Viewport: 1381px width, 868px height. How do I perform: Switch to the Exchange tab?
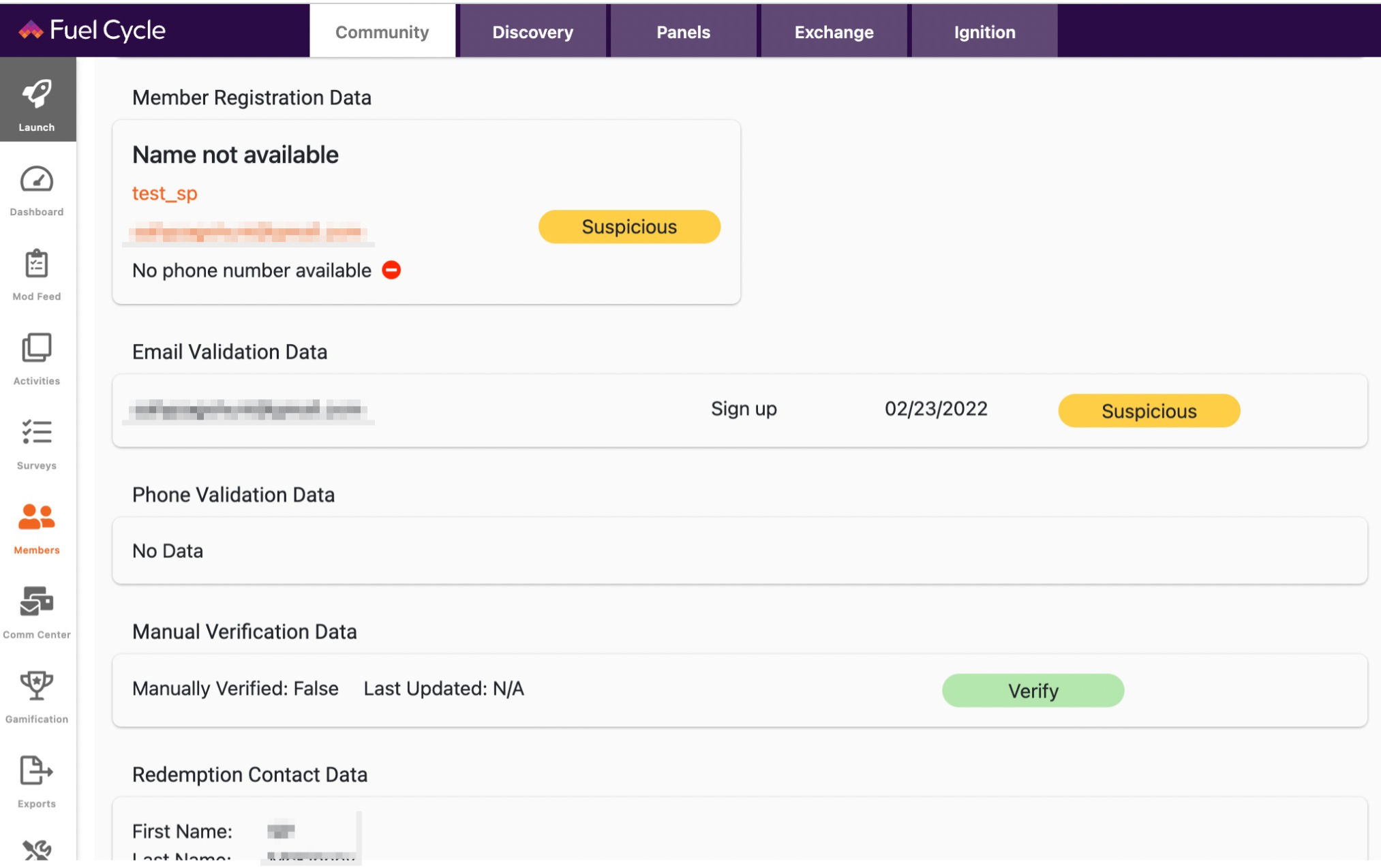834,32
